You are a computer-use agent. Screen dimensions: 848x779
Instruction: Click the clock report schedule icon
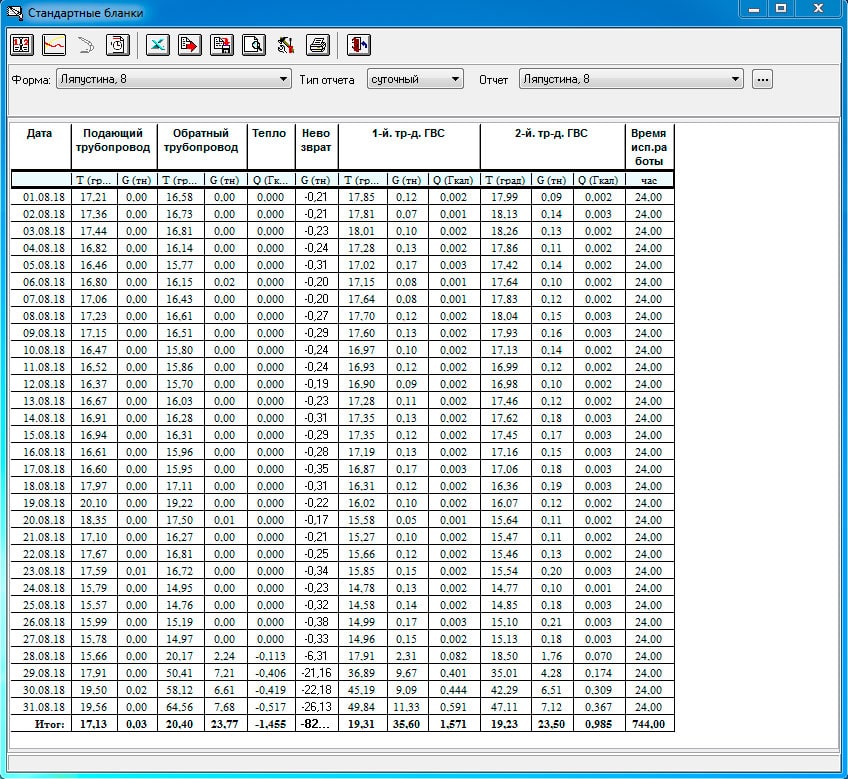[x=118, y=44]
